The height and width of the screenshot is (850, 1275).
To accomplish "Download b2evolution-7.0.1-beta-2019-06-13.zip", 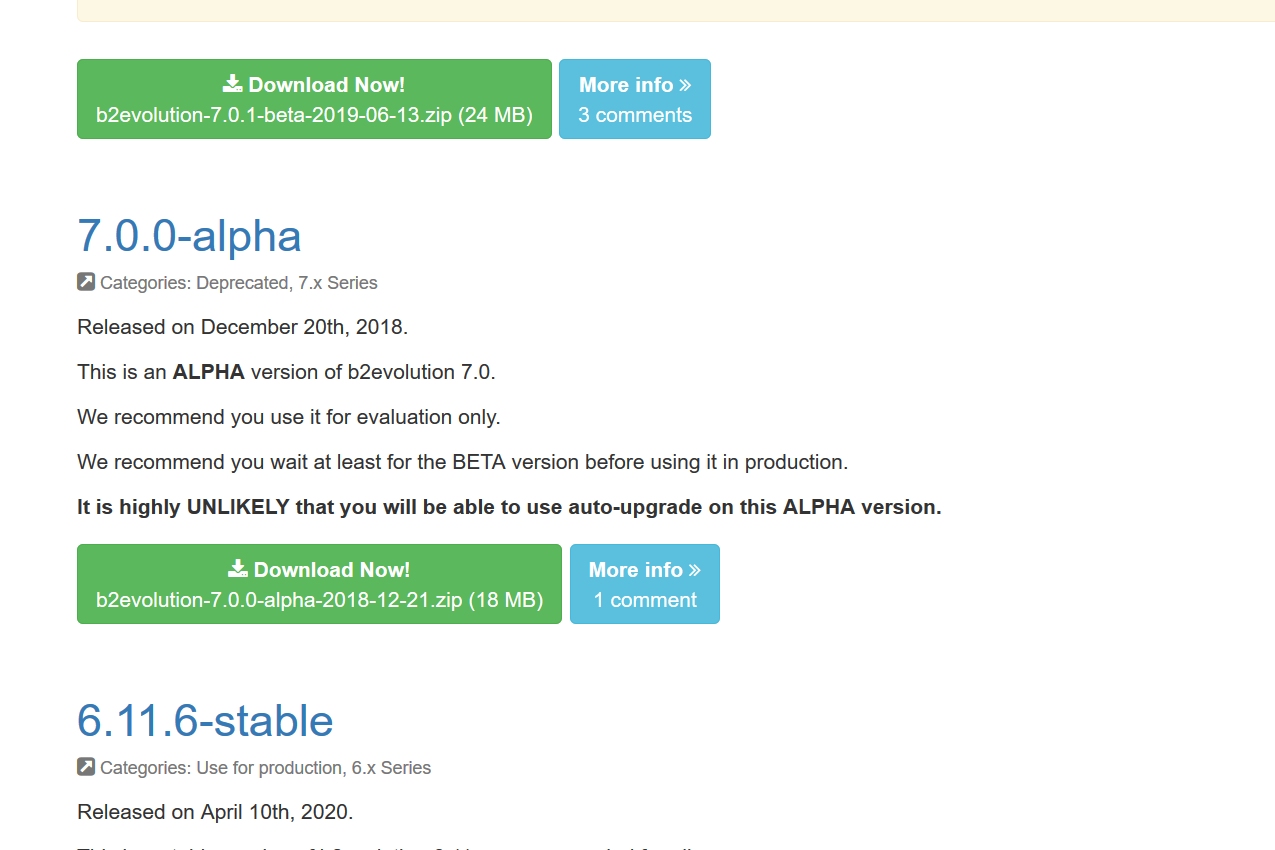I will (x=314, y=99).
